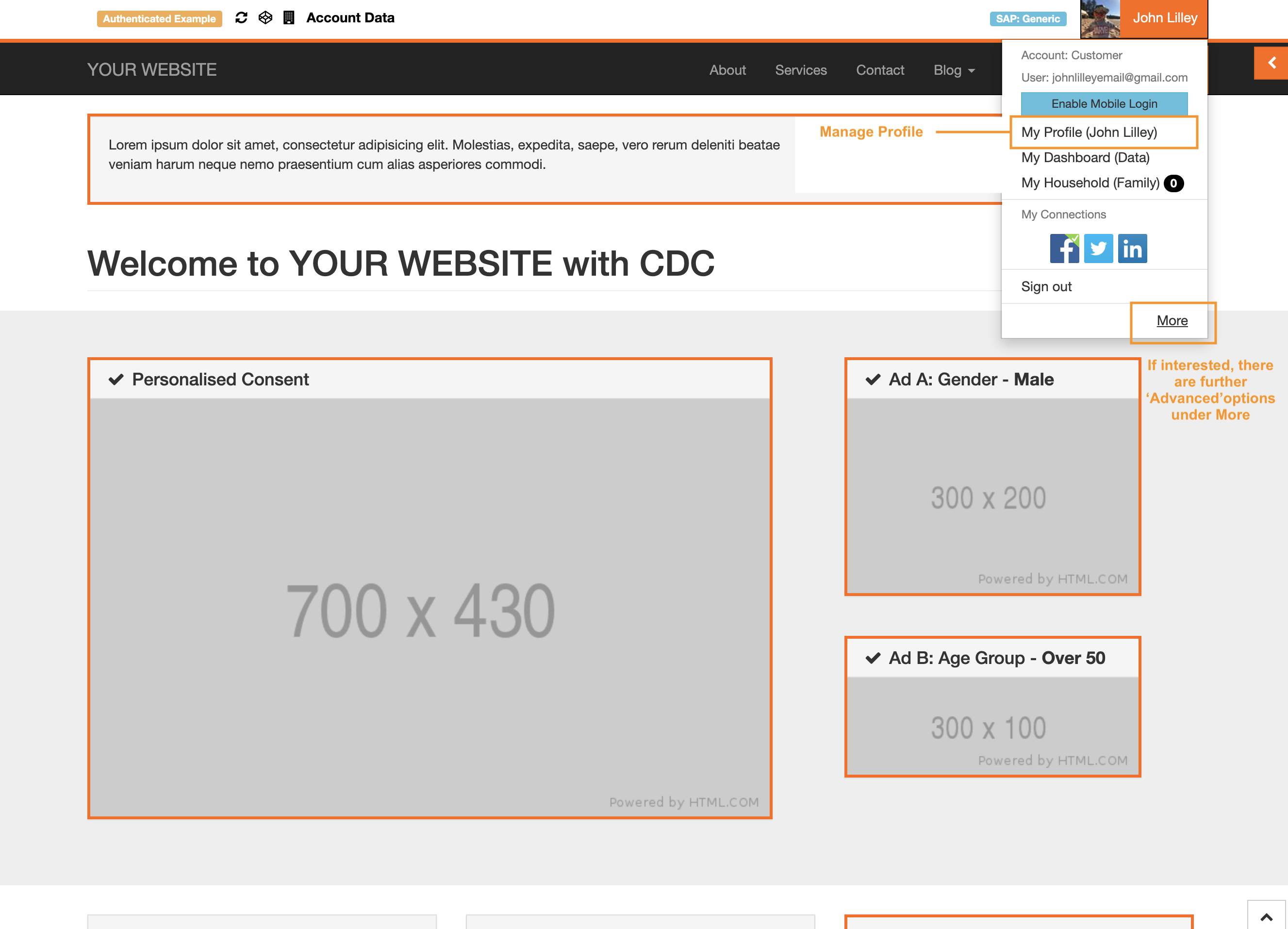Click the orange left-chevron side tab
This screenshot has width=1288, height=929.
pos(1271,63)
